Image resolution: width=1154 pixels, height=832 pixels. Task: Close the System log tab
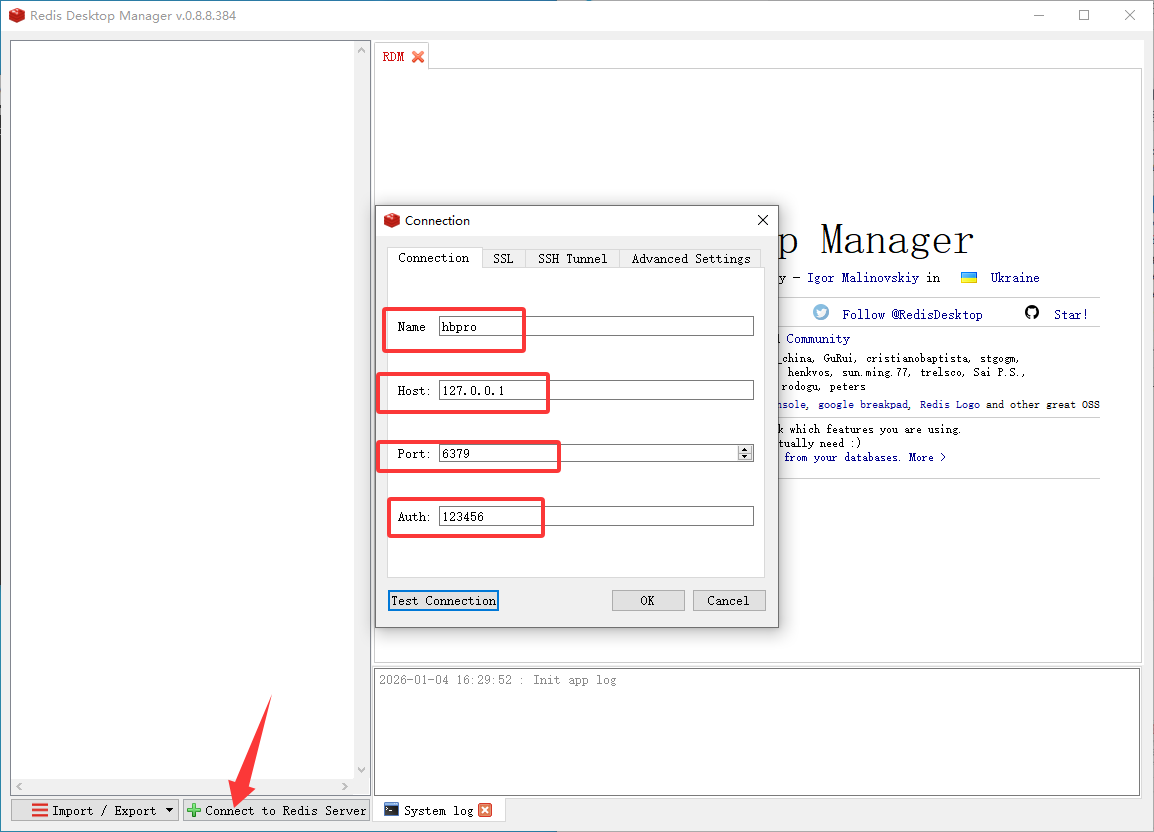click(485, 810)
